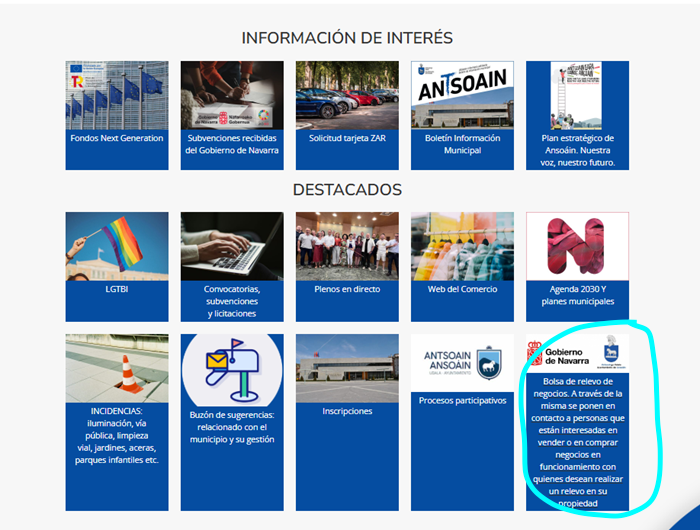Image resolution: width=700 pixels, height=530 pixels.
Task: Click the Ansoáin crest beside Gobierno de Navarra
Action: (611, 351)
